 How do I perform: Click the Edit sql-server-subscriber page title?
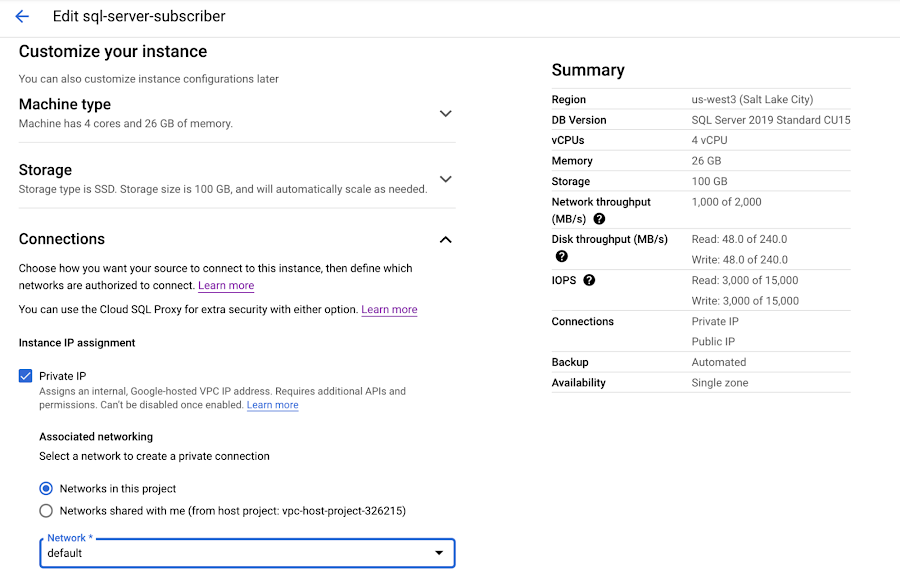click(x=139, y=16)
